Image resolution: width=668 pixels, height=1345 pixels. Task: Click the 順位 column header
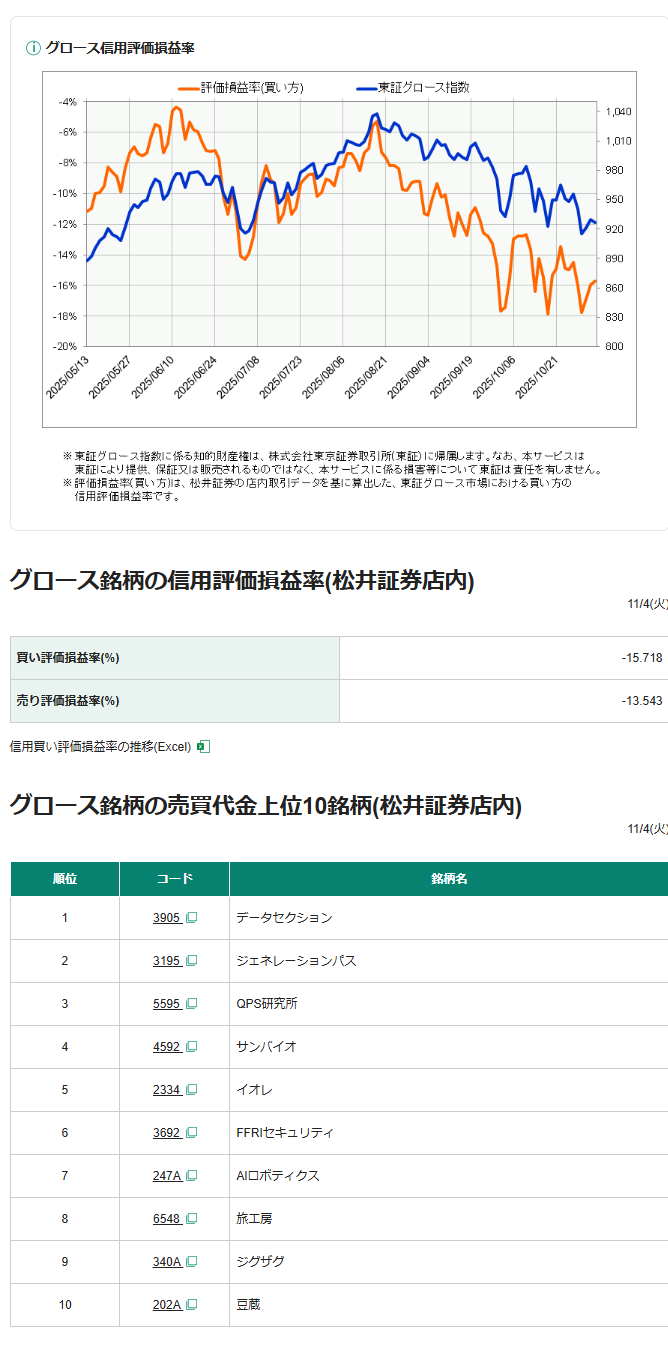[x=65, y=879]
